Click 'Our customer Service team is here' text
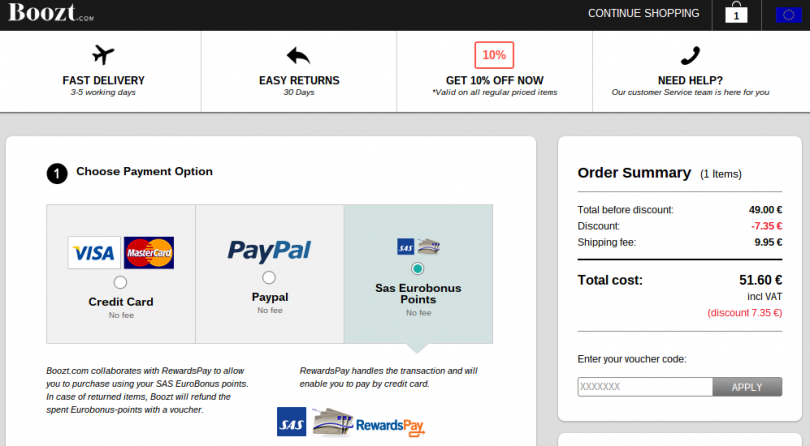The image size is (810, 446). [690, 93]
